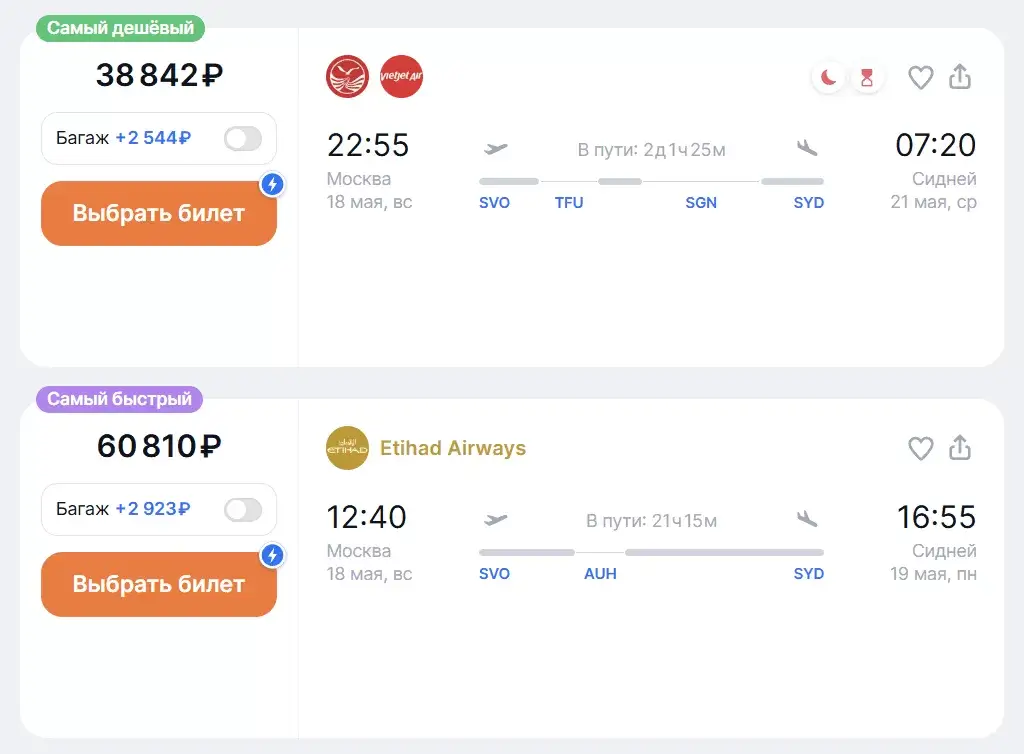Share the Etihad Airways ticket
Viewport: 1024px width, 754px height.
coord(959,447)
